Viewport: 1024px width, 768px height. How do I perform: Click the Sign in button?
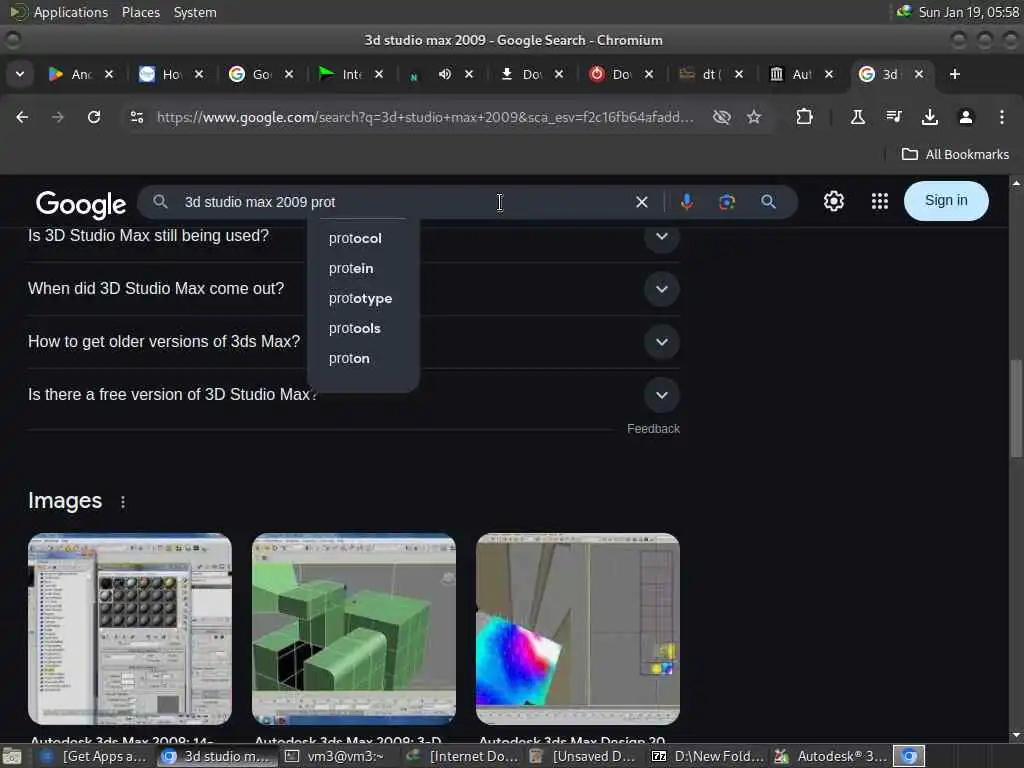point(946,200)
